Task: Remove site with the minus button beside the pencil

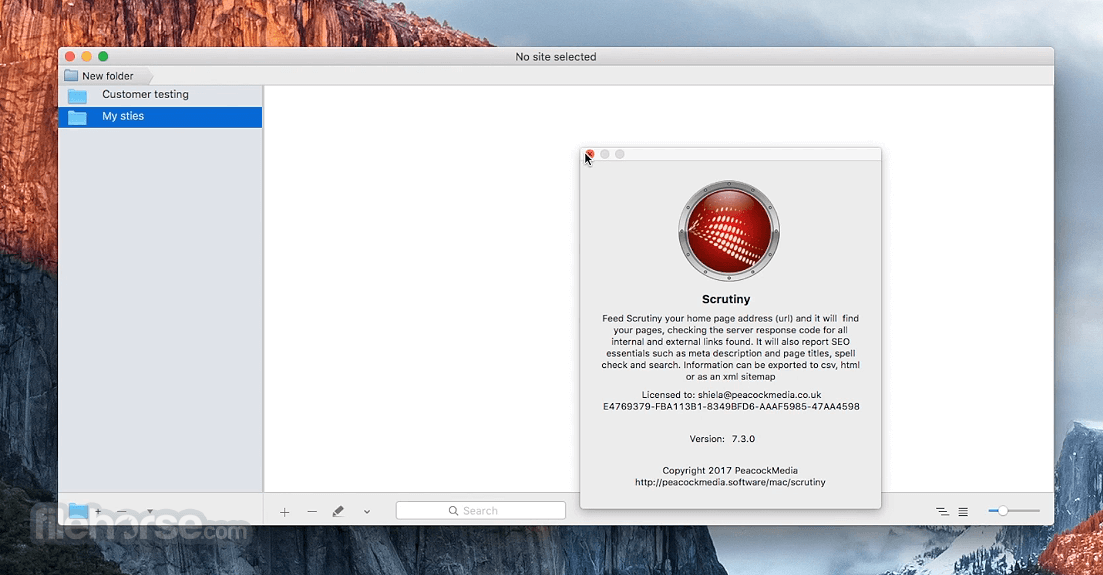Action: pyautogui.click(x=312, y=512)
